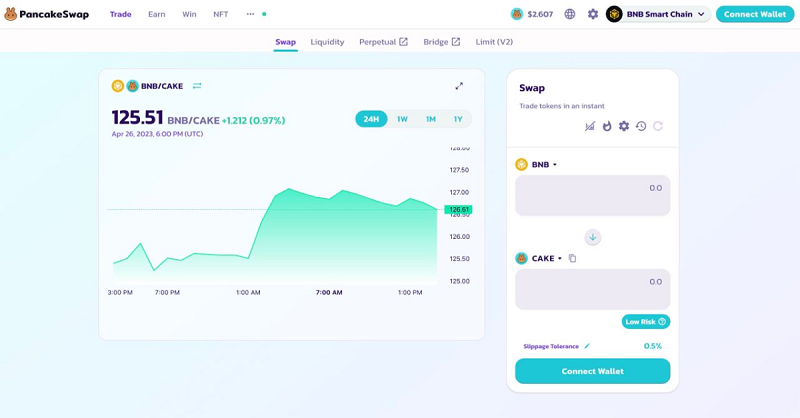Hide the price chart using chart toggle icon
This screenshot has width=800, height=418.
pyautogui.click(x=590, y=126)
